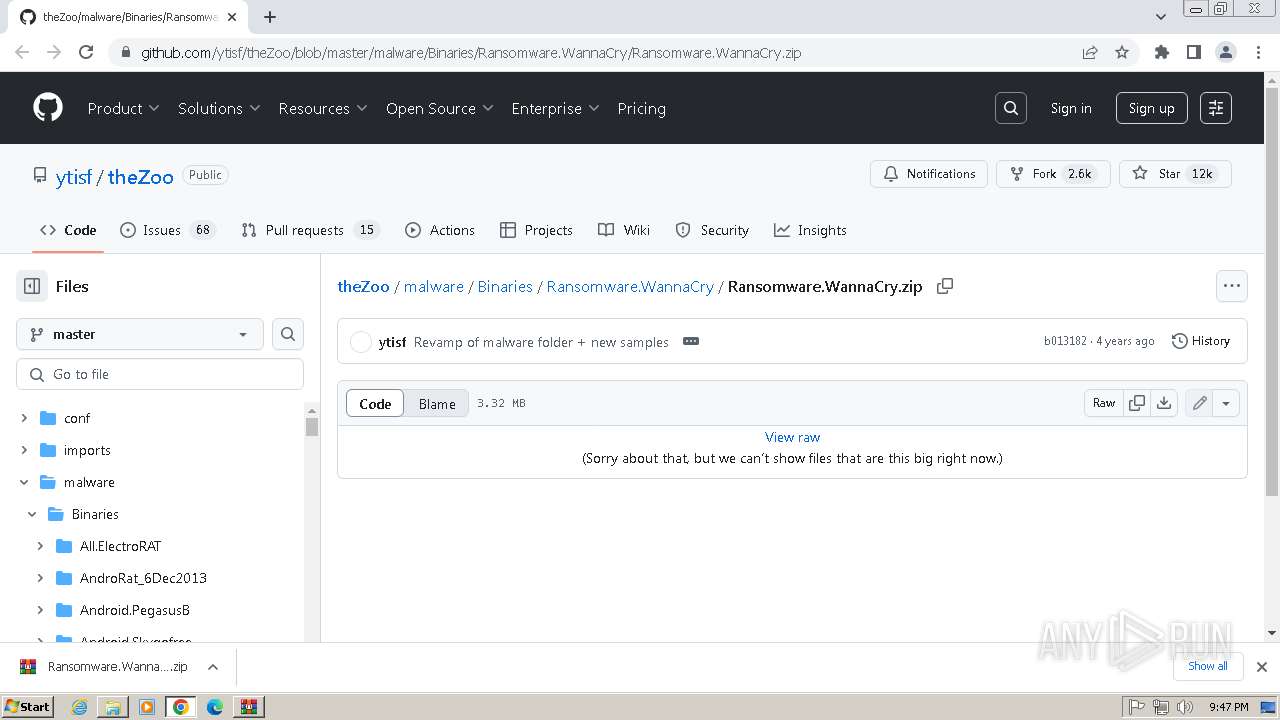Open the Code repository tab
This screenshot has width=1280, height=720.
[x=68, y=230]
